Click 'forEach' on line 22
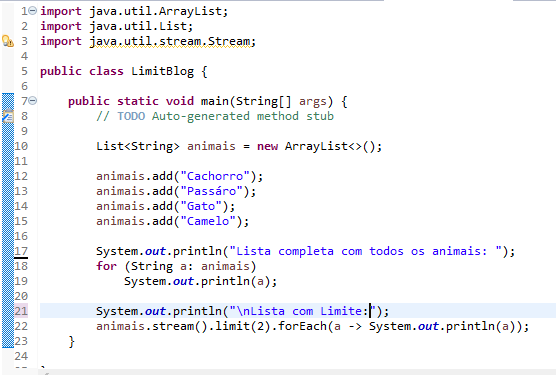 [302, 326]
